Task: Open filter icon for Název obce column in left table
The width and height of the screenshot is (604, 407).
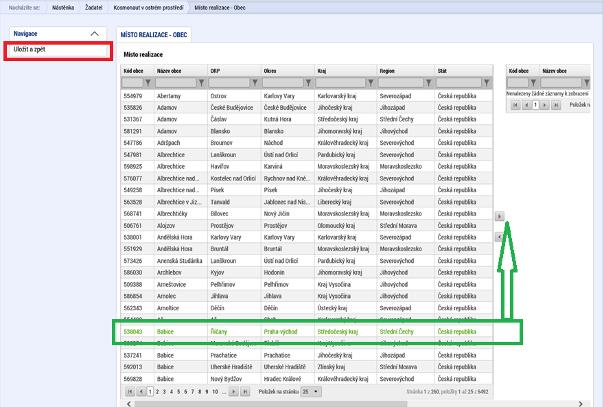Action: pos(201,83)
